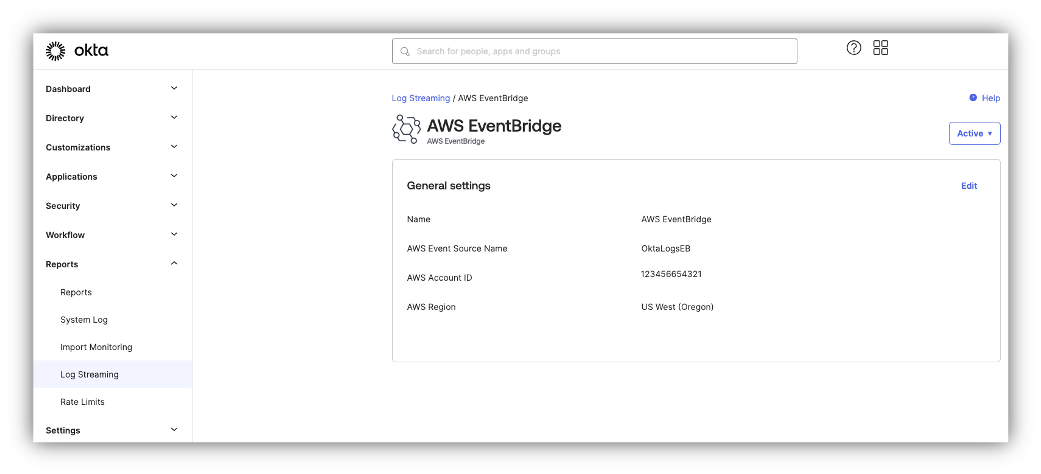Open the help question mark icon

(x=853, y=48)
